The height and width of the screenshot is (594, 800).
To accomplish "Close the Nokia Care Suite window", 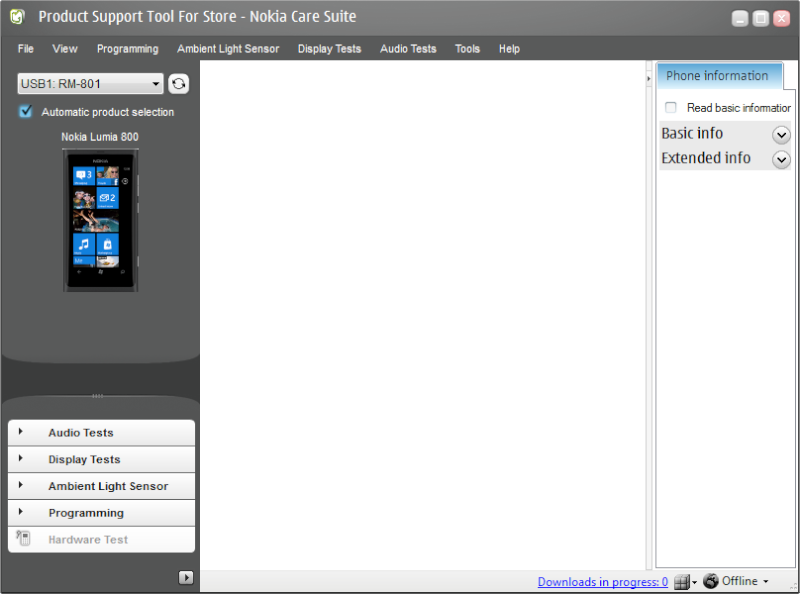I will (782, 18).
